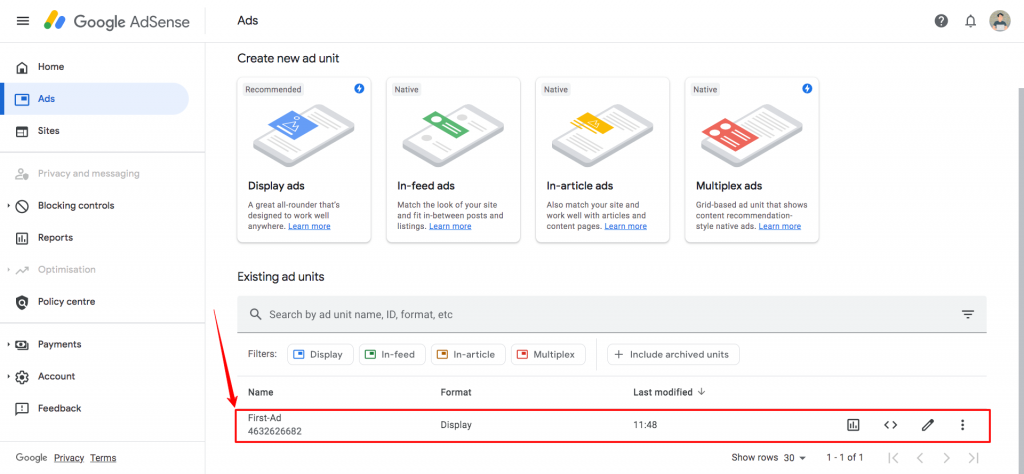Image resolution: width=1024 pixels, height=474 pixels.
Task: Toggle Include archived units
Action: click(x=673, y=355)
